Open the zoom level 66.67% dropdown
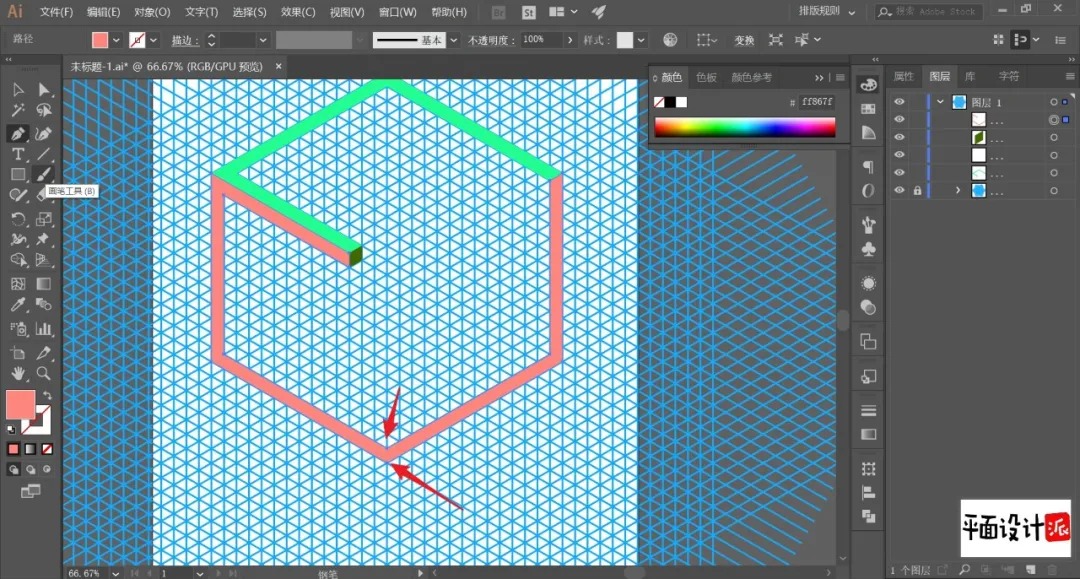 click(x=116, y=573)
